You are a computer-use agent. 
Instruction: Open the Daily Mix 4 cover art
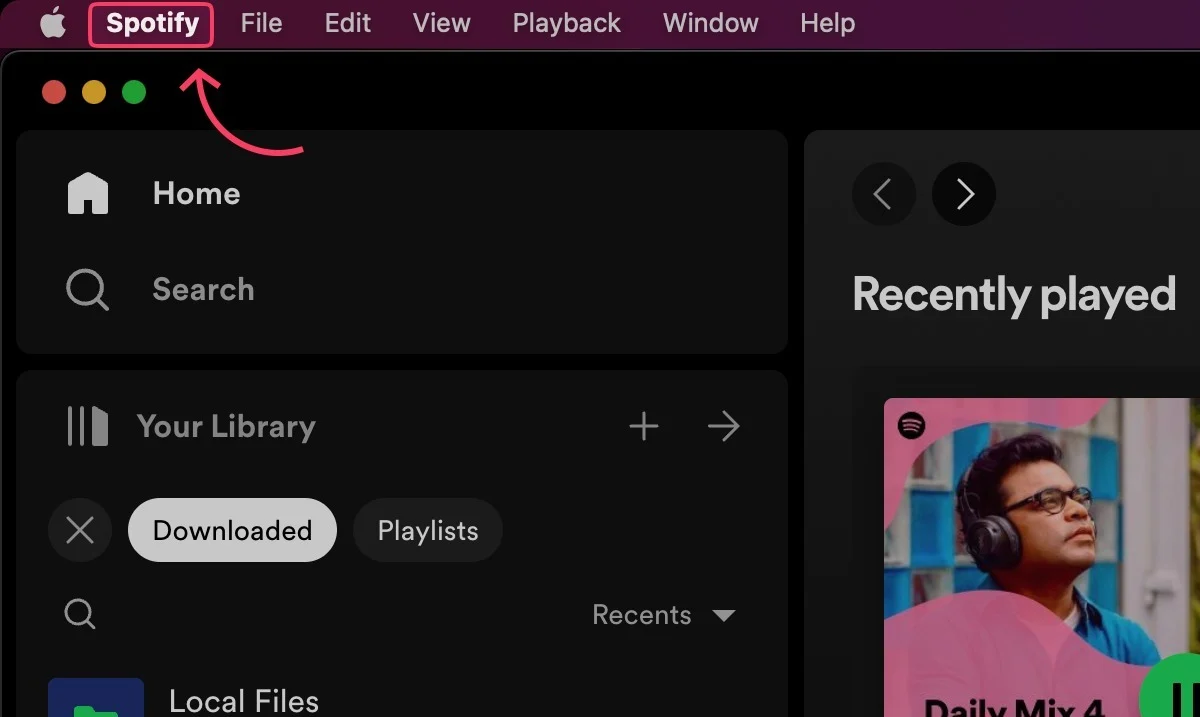point(1041,557)
